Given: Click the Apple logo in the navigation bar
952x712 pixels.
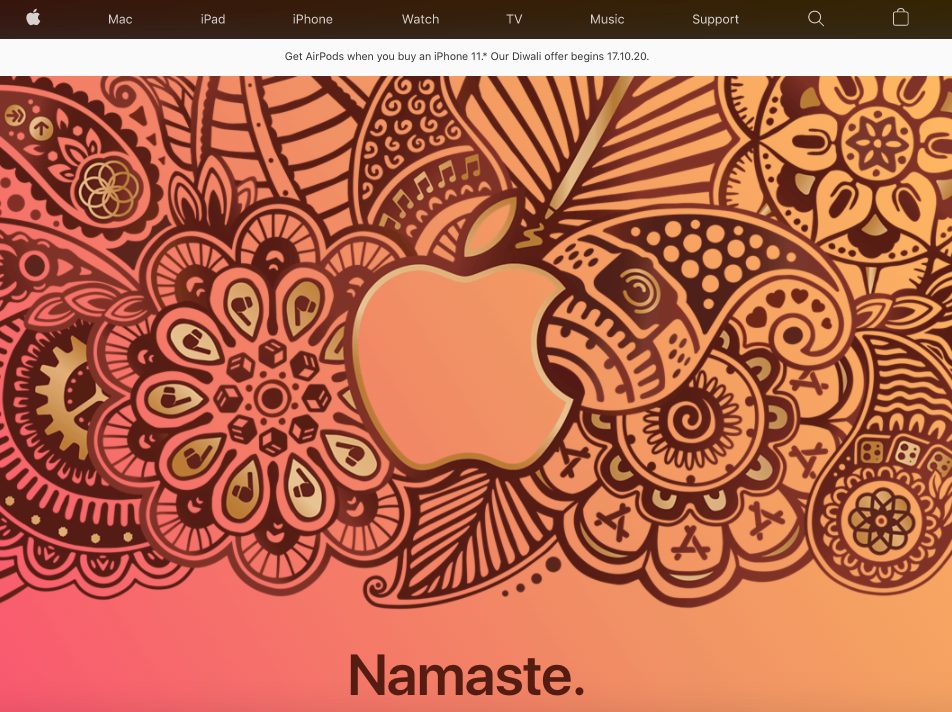Looking at the screenshot, I should 33,18.
